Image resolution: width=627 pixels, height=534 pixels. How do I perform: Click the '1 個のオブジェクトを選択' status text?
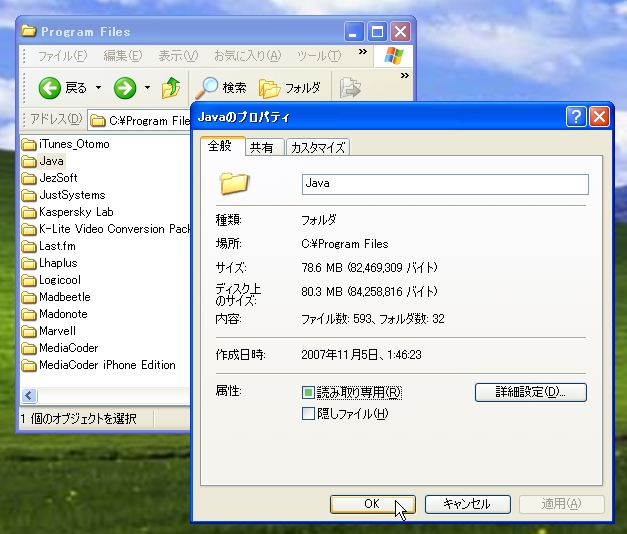coord(79,418)
